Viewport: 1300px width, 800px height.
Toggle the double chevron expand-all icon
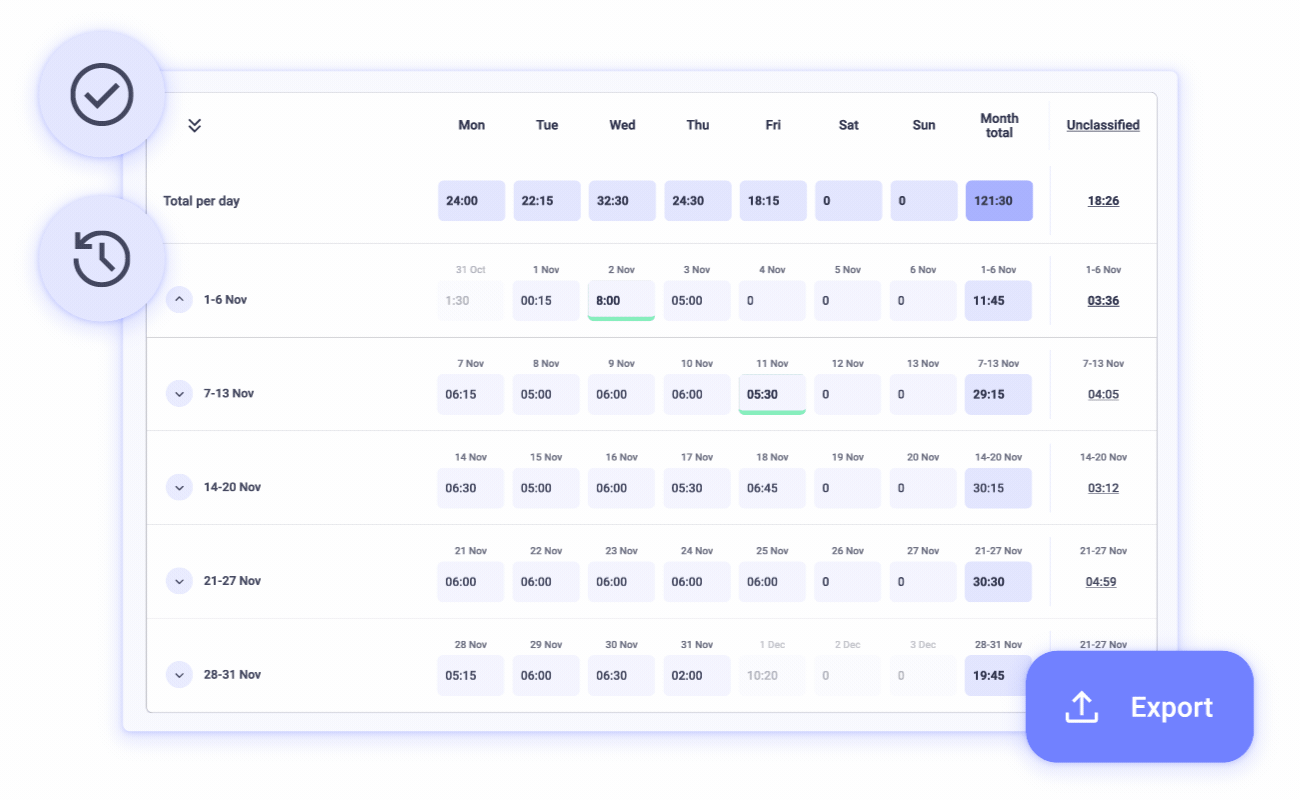195,126
